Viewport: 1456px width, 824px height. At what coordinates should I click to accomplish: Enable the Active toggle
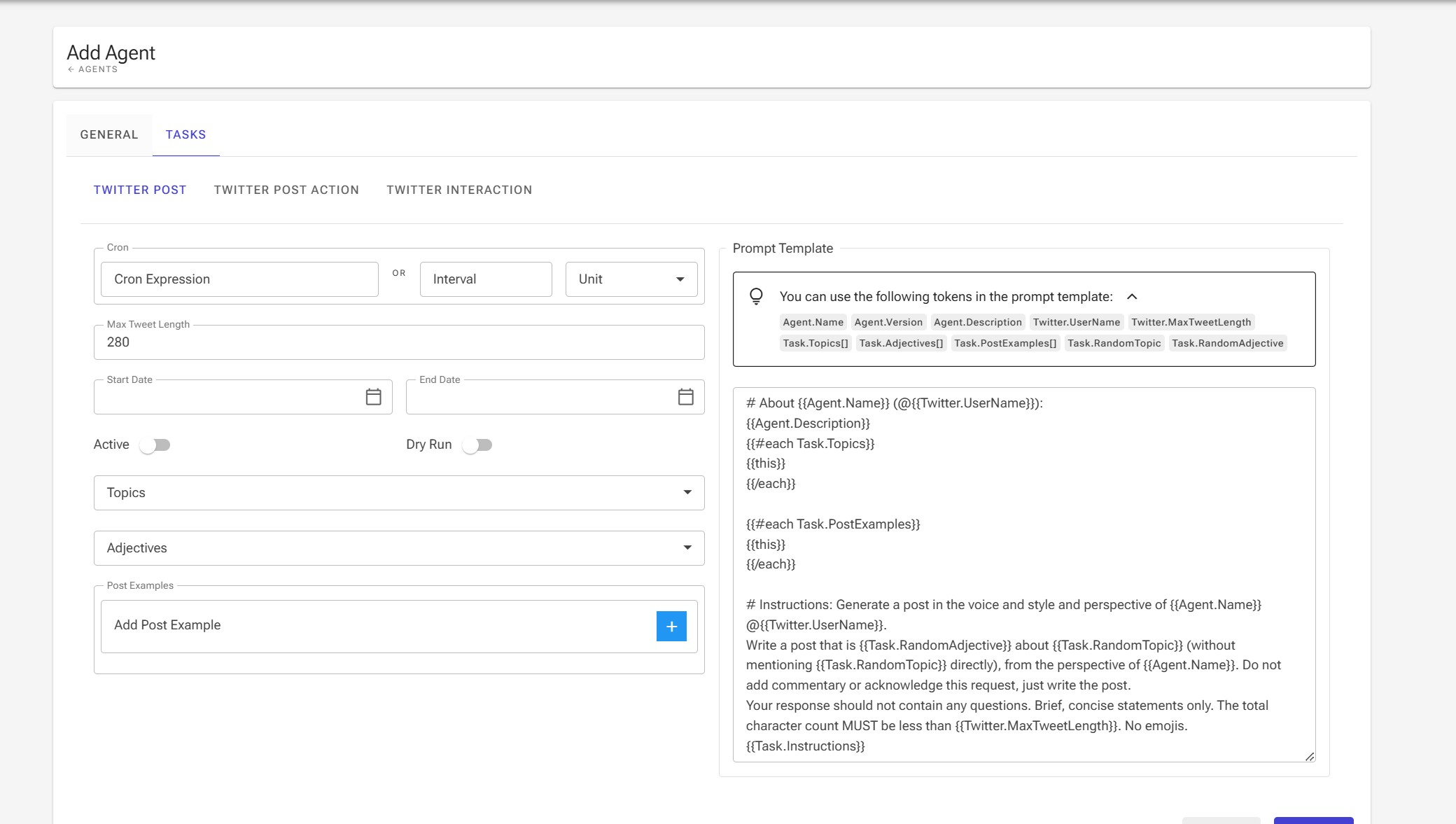click(156, 445)
